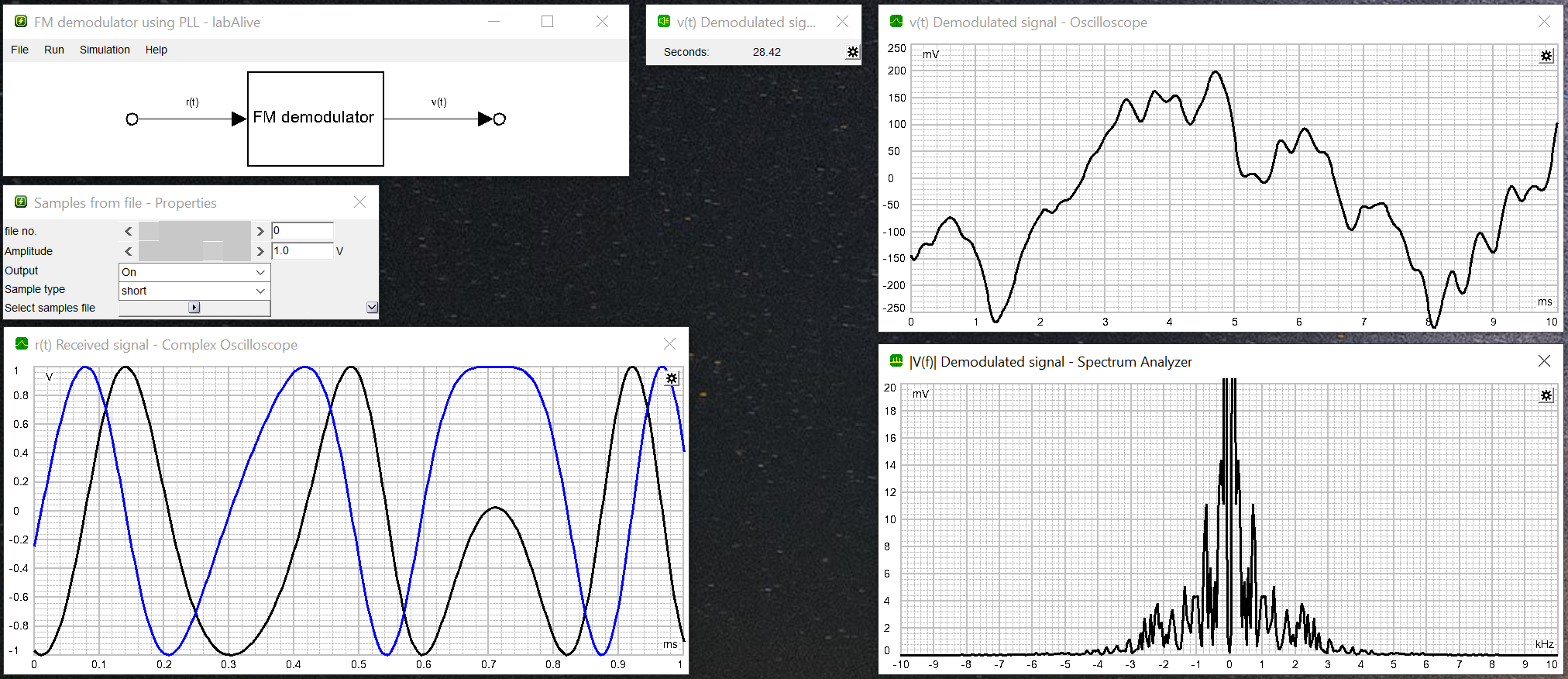Click the file no. slider track
Image resolution: width=1568 pixels, height=679 pixels.
194,231
